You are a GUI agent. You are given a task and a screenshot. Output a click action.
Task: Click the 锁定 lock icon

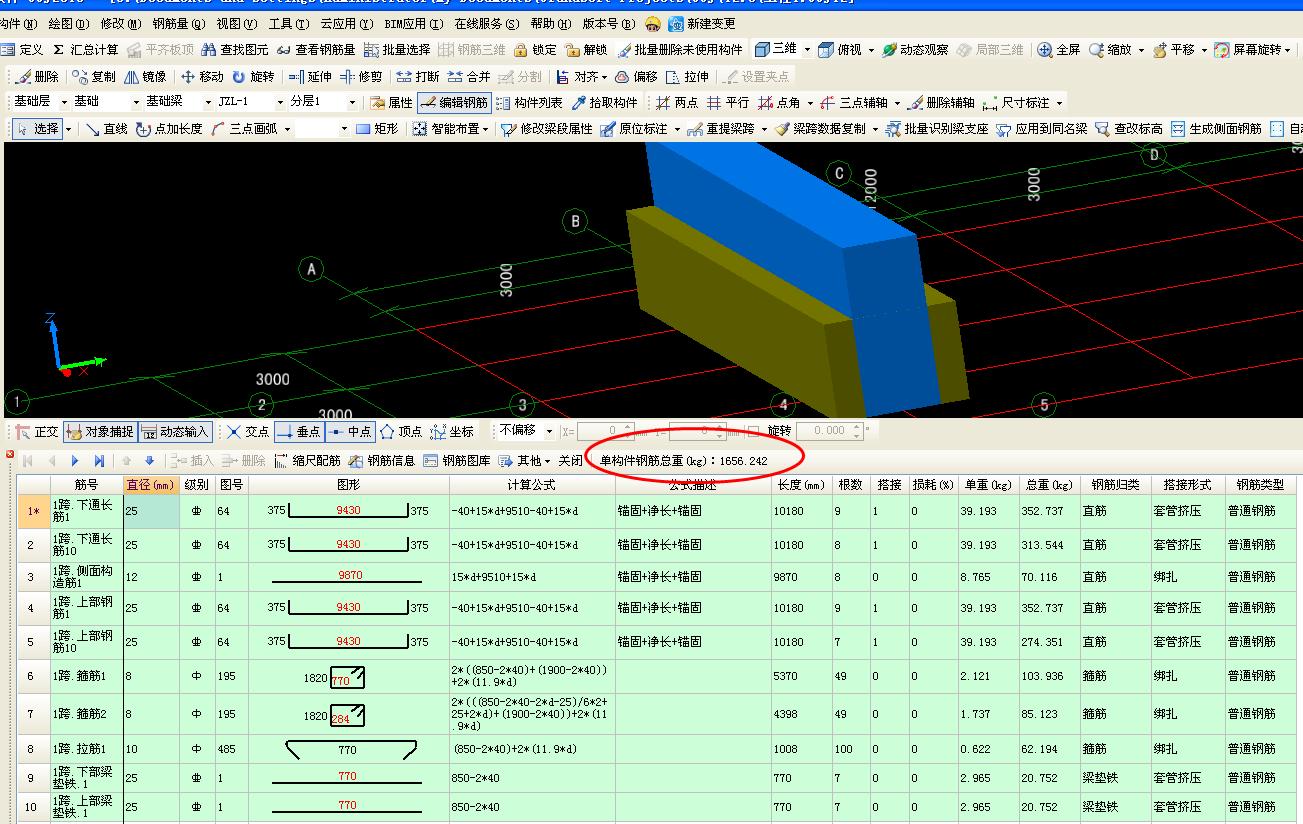(535, 50)
